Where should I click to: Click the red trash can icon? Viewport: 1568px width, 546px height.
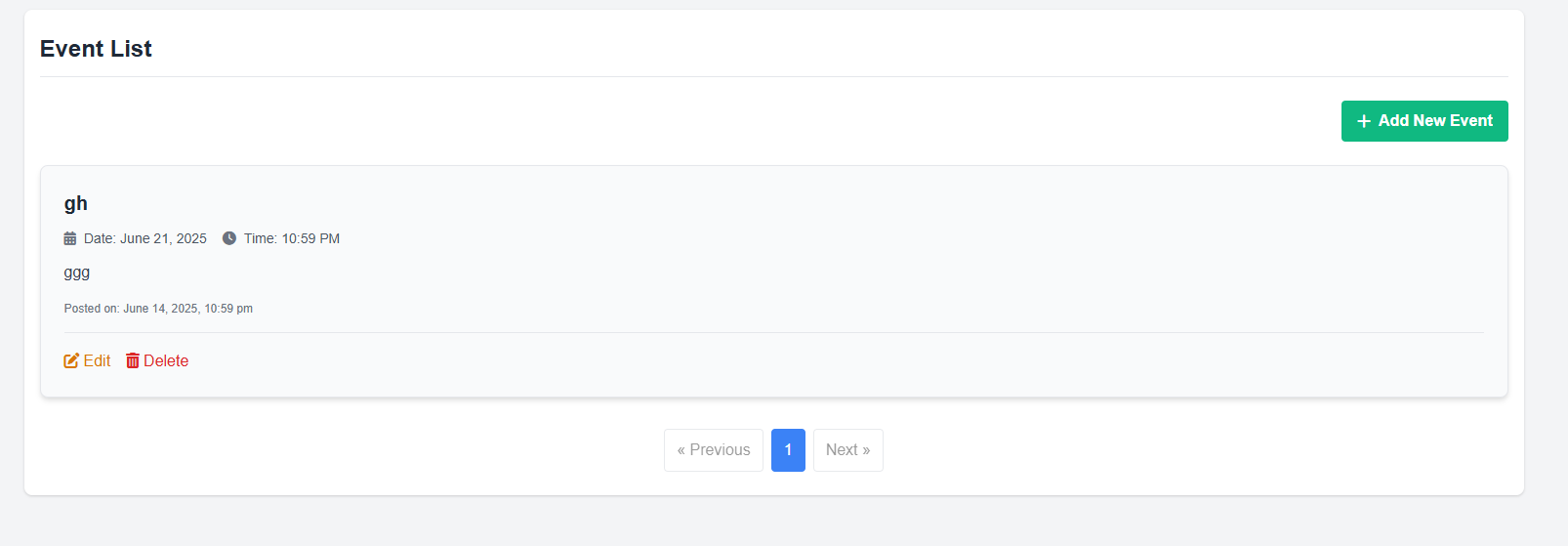(x=133, y=360)
